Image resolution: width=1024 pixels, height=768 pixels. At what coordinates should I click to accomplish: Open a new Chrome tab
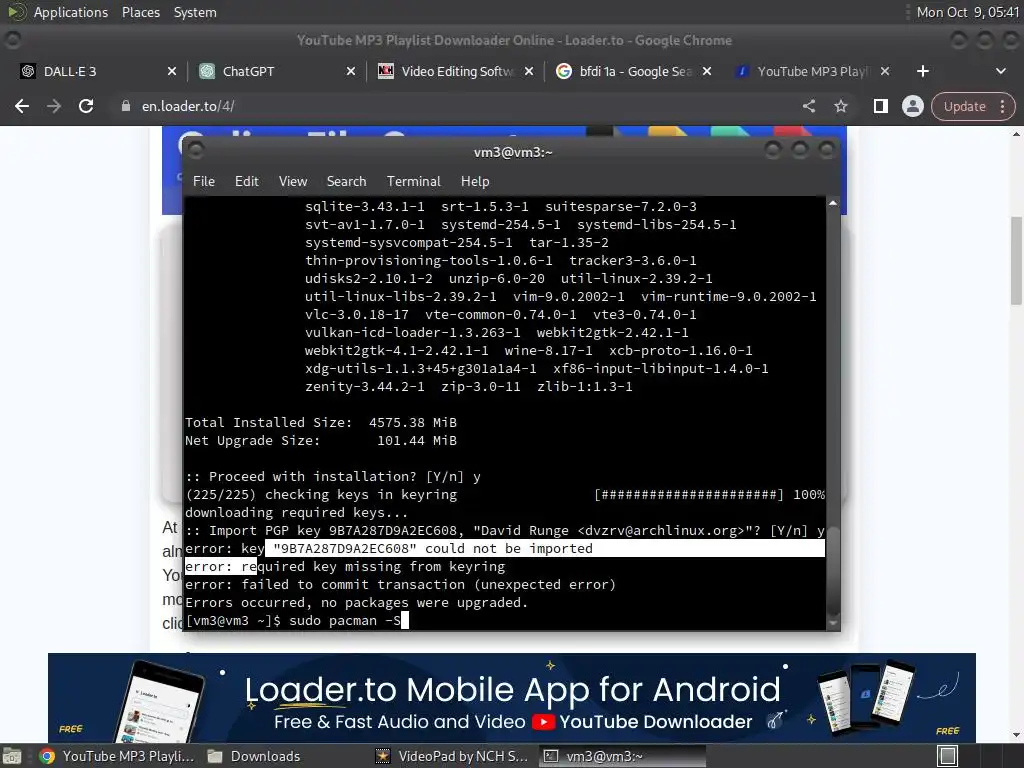click(x=922, y=71)
